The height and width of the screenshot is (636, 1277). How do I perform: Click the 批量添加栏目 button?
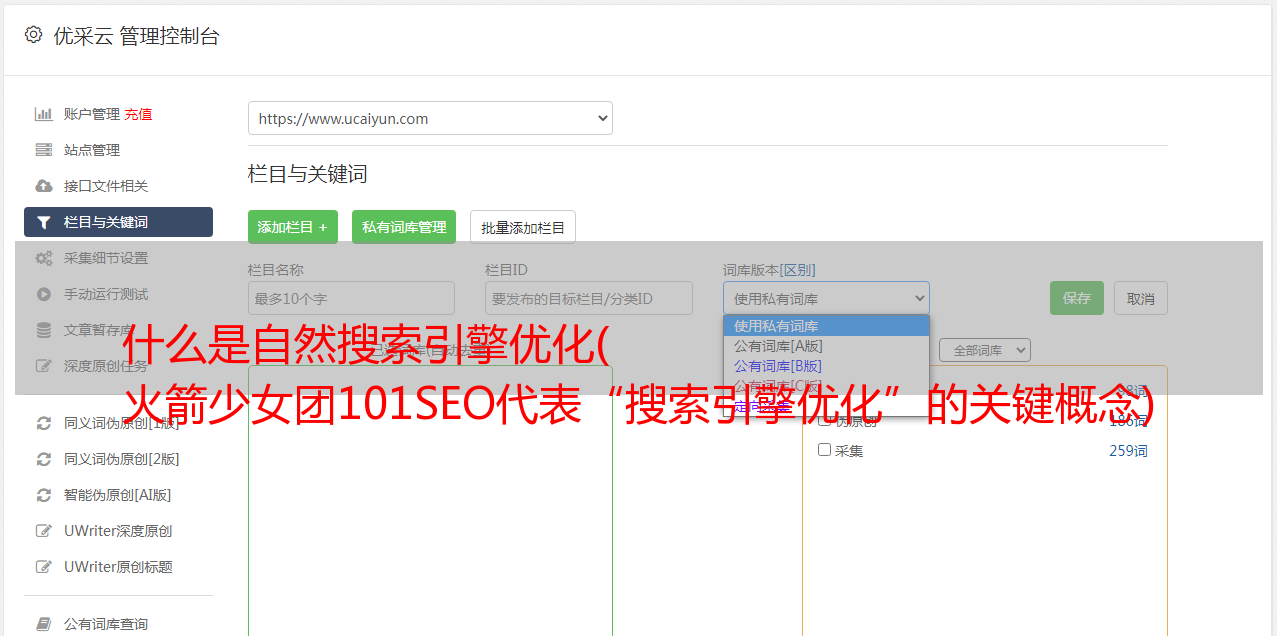coord(523,227)
